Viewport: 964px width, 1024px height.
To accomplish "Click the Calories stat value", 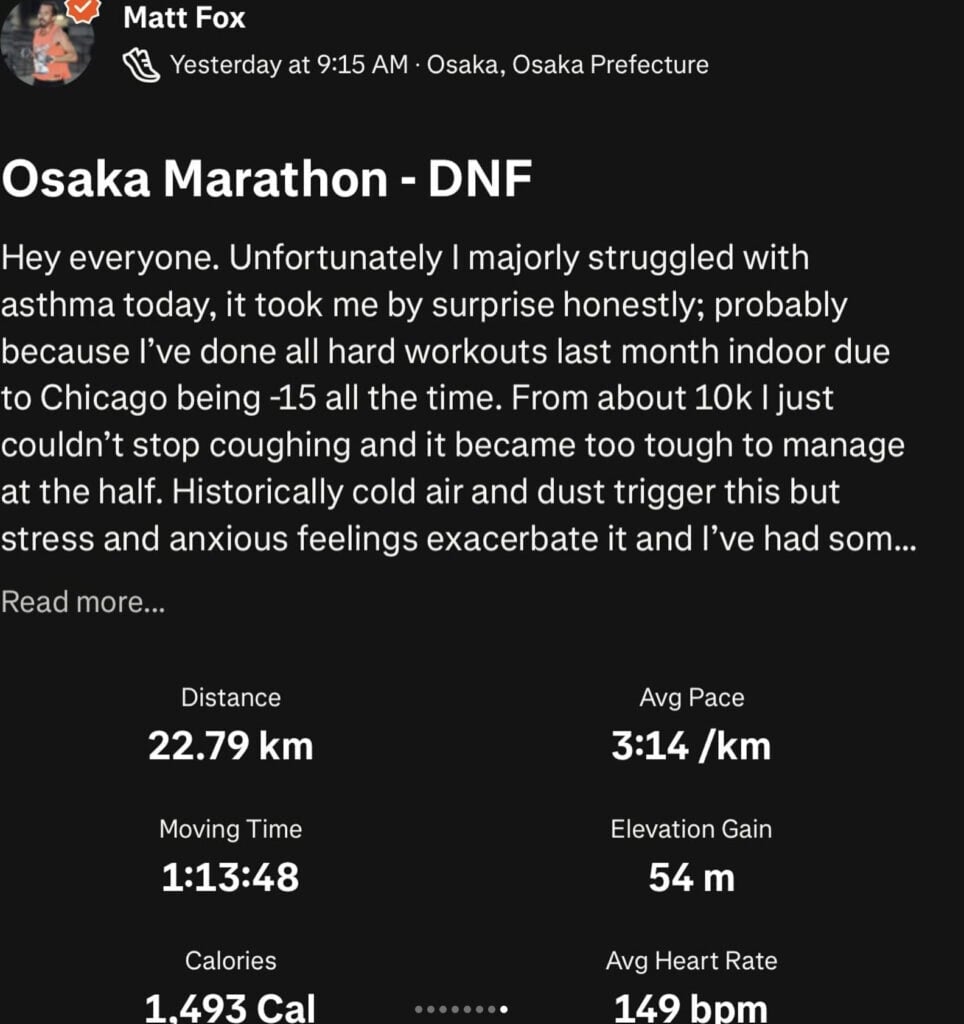I will (x=230, y=1007).
